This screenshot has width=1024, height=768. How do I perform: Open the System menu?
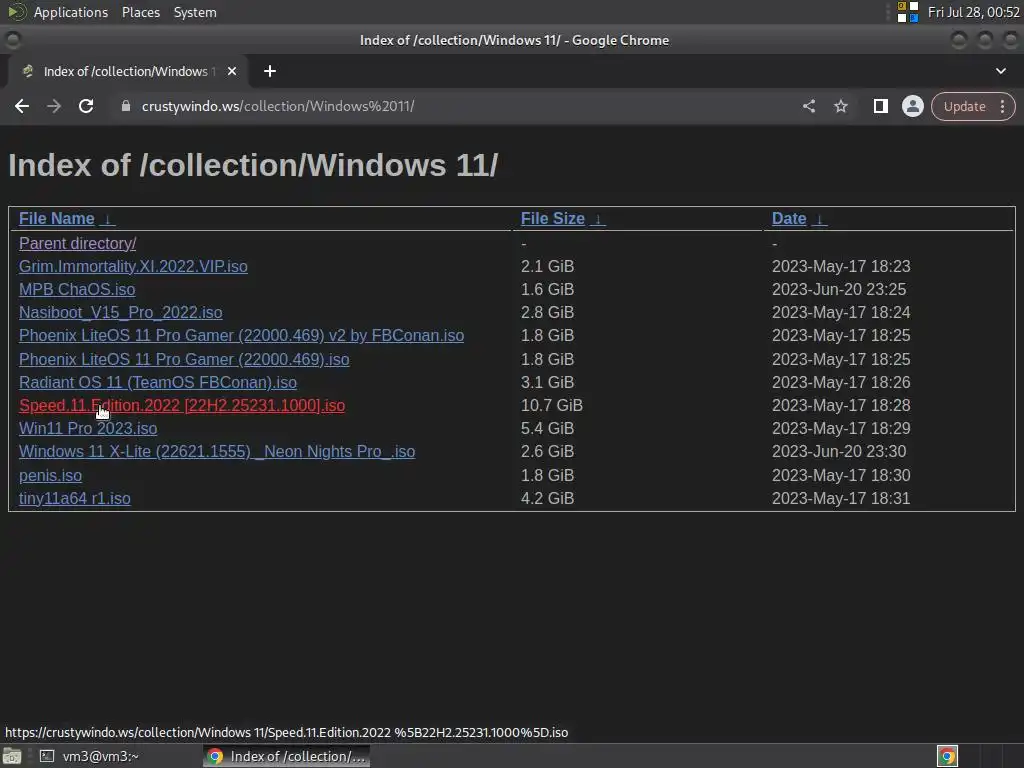click(195, 12)
